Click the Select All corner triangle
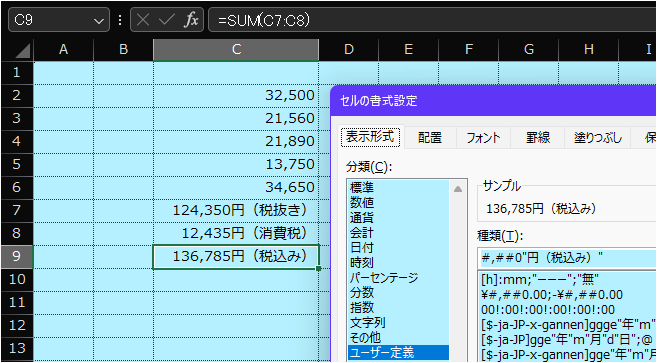Viewport: 657px width, 363px height. click(22, 50)
